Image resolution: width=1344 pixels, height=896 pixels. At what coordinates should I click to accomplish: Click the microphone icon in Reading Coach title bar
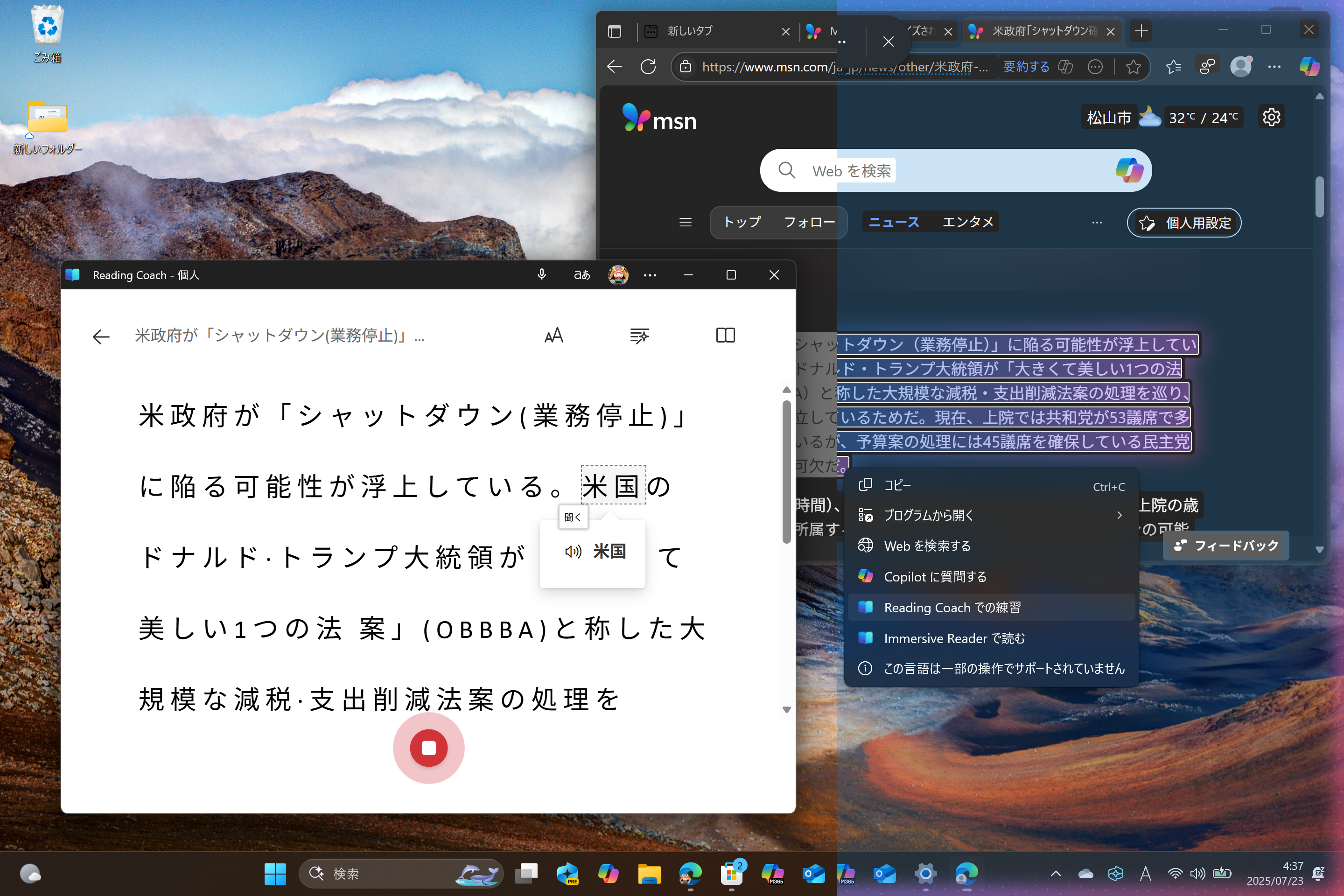coord(541,275)
